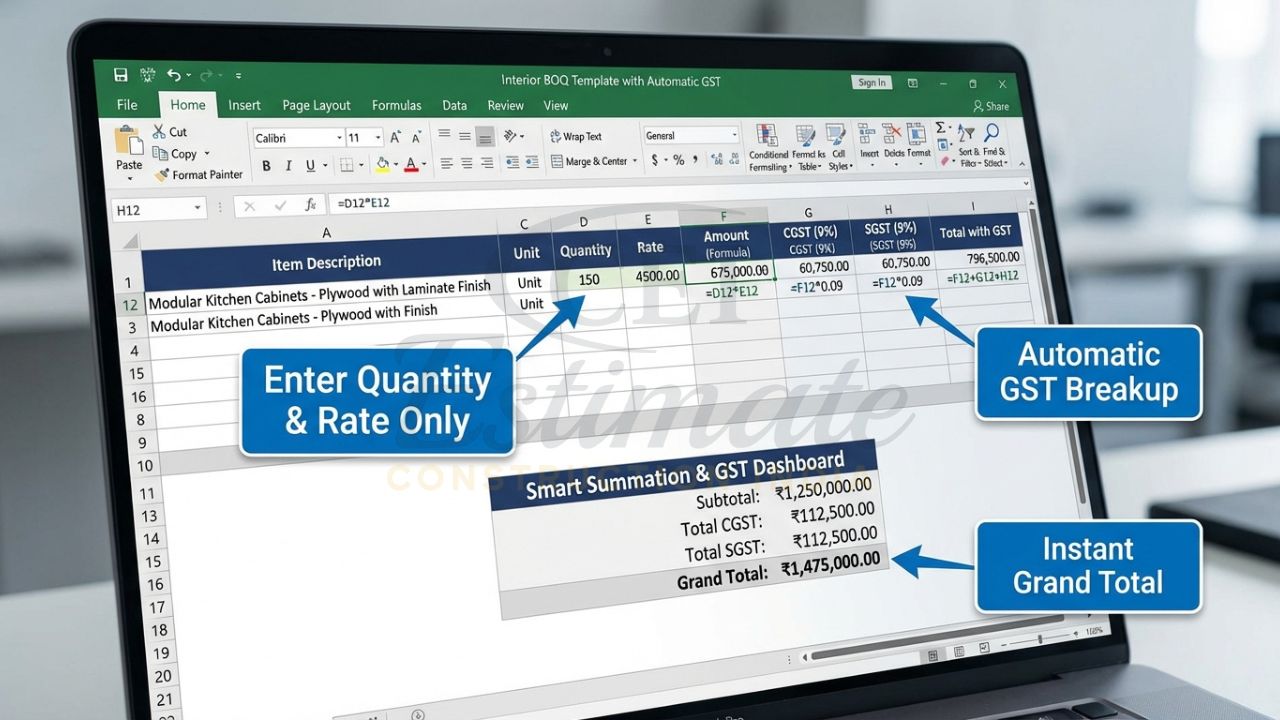Select the Format Painter icon
This screenshot has width=1280, height=720.
point(163,173)
